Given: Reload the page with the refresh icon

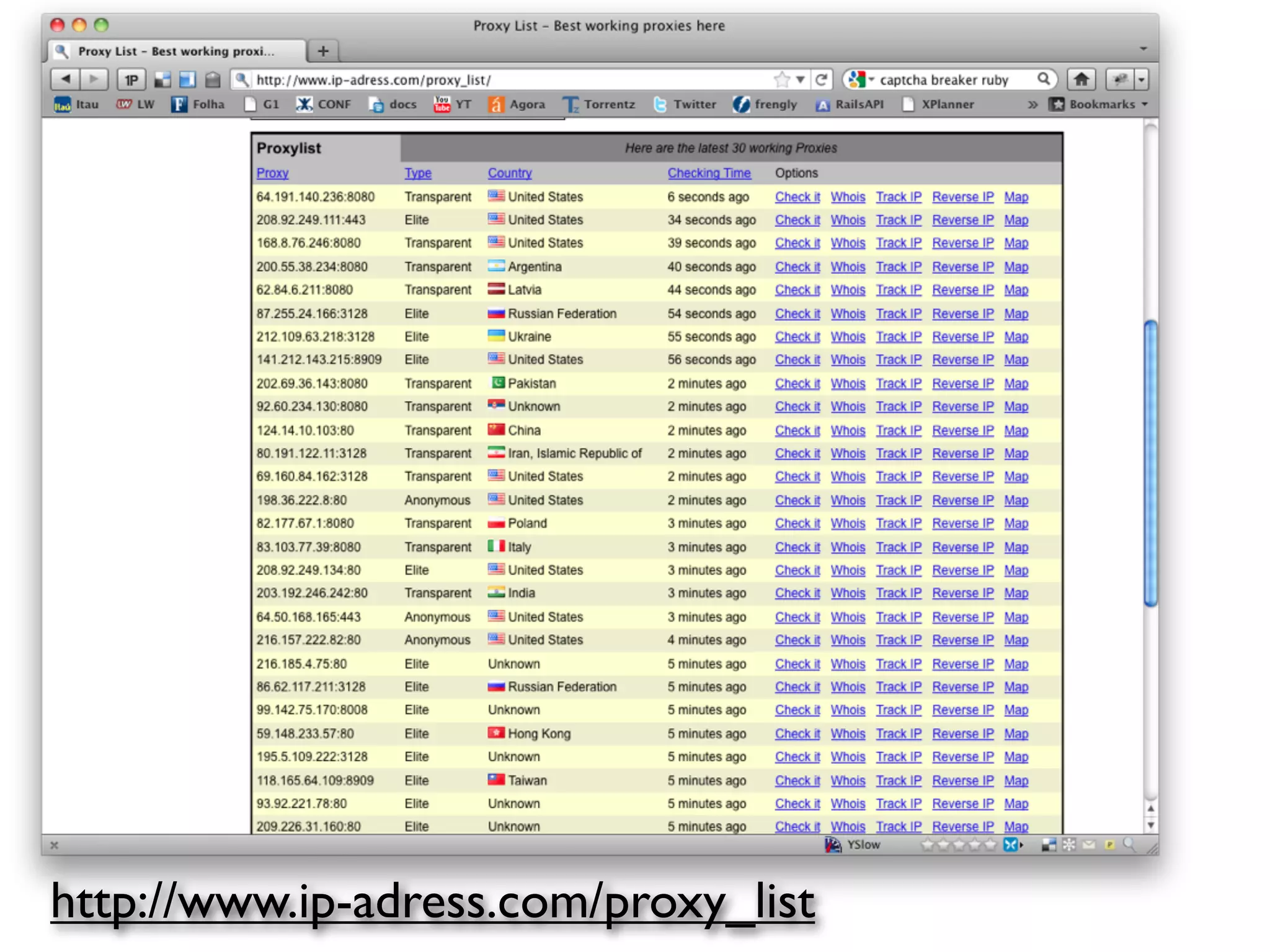Looking at the screenshot, I should click(x=822, y=79).
